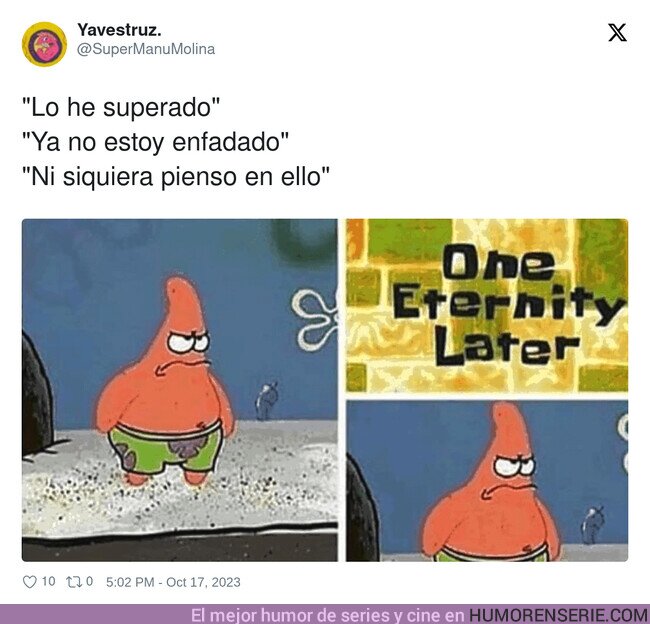The height and width of the screenshot is (624, 650).
Task: Click Patrick's green flowered shorts
Action: 166,449
